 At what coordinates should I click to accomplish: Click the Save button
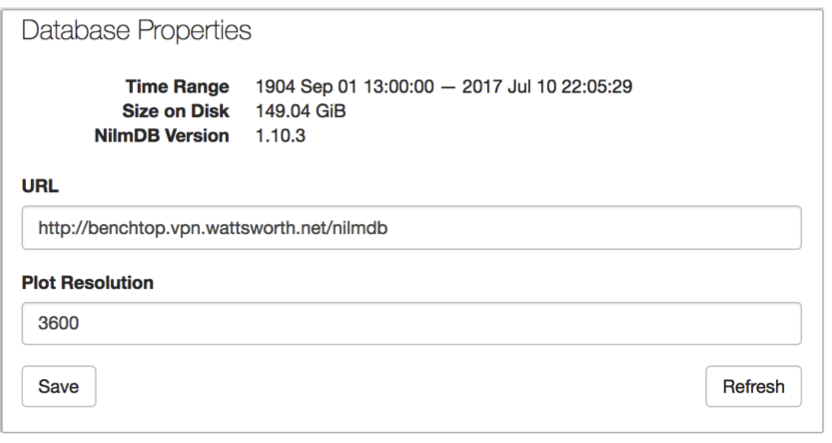click(x=59, y=386)
